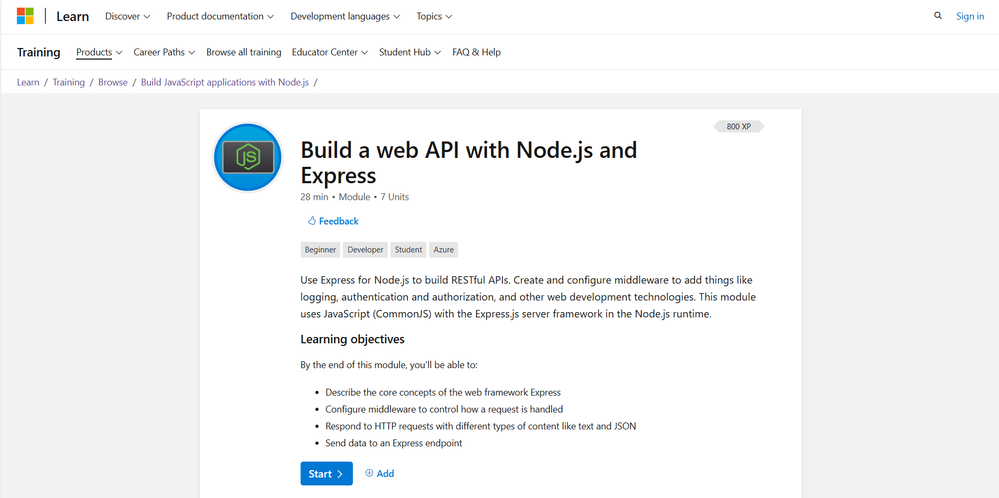Click 'Describe the core concepts' objective
This screenshot has height=498, width=999.
point(443,392)
